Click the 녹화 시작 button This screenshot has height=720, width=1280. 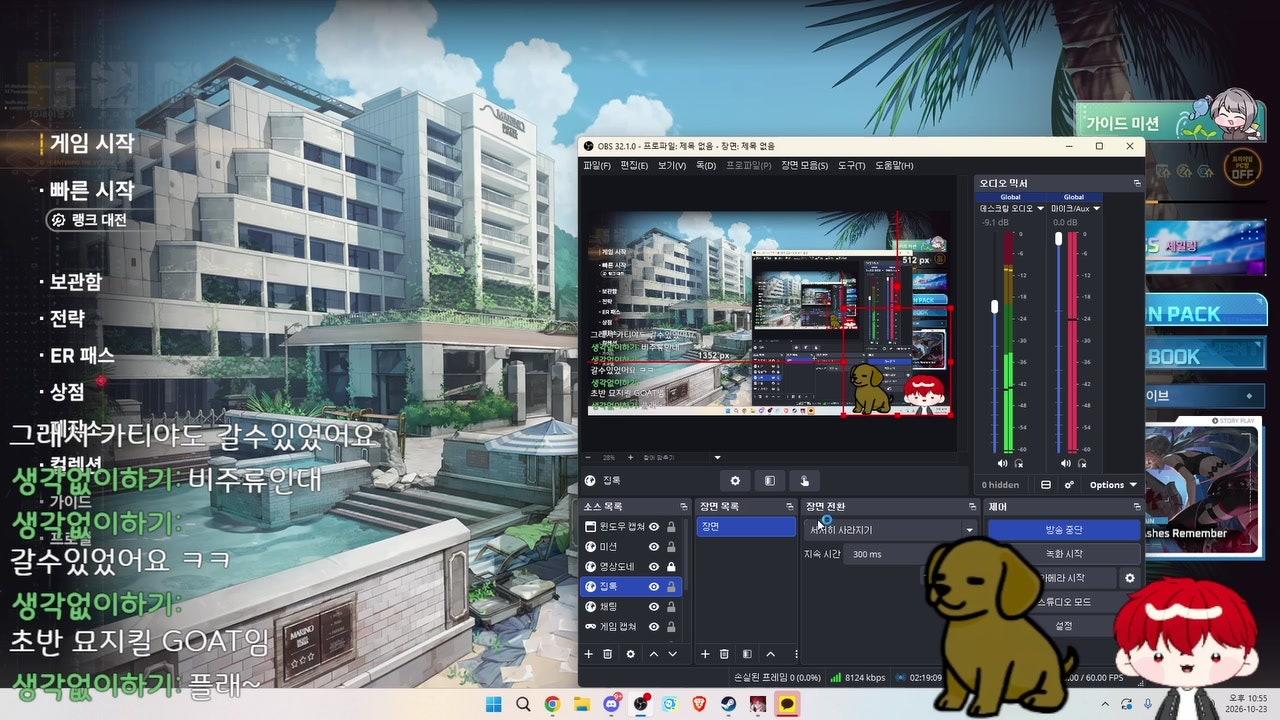click(1064, 554)
